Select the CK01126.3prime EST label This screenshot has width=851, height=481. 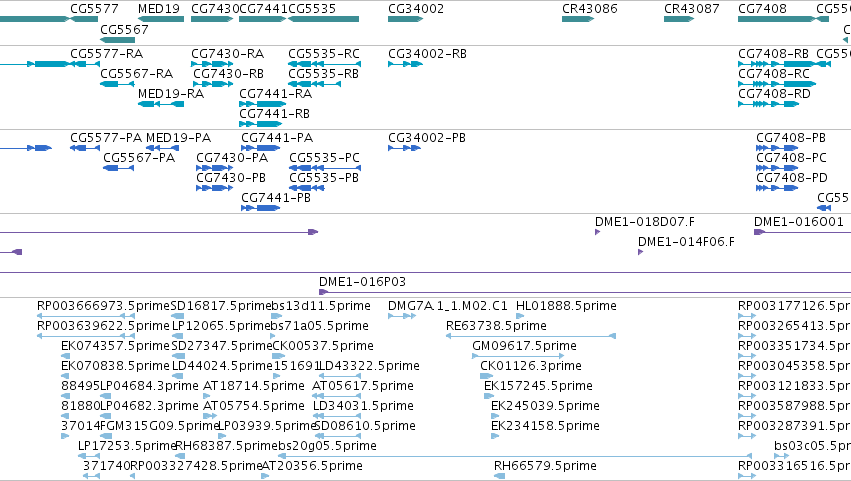pos(531,366)
